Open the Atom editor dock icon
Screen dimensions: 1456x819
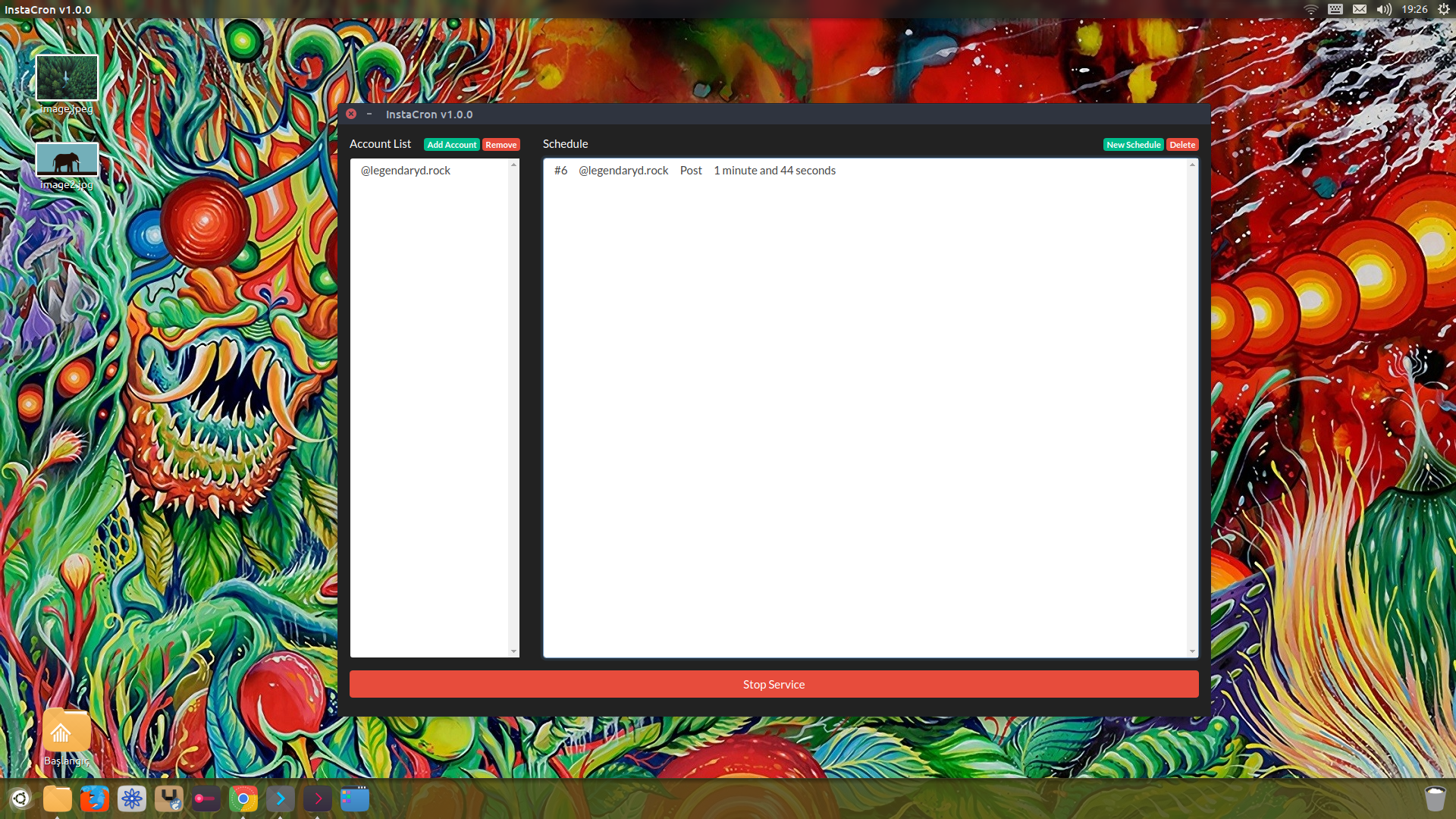coord(132,799)
